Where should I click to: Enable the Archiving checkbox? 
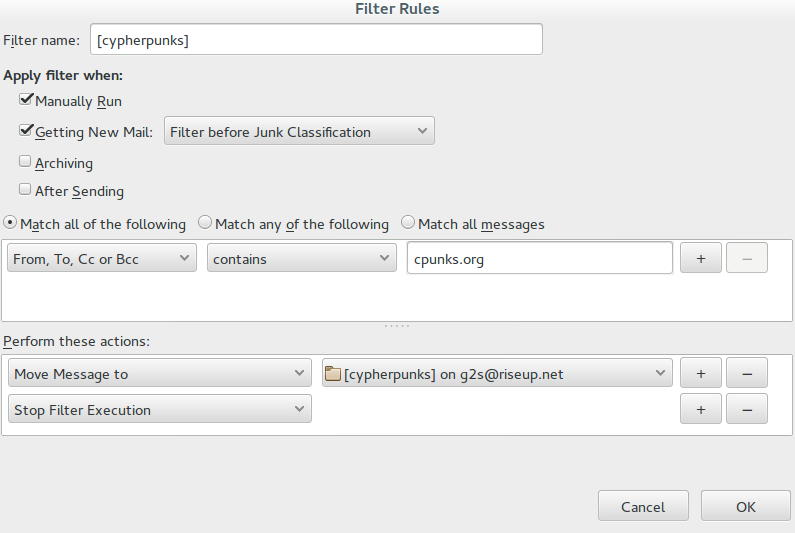click(x=26, y=162)
